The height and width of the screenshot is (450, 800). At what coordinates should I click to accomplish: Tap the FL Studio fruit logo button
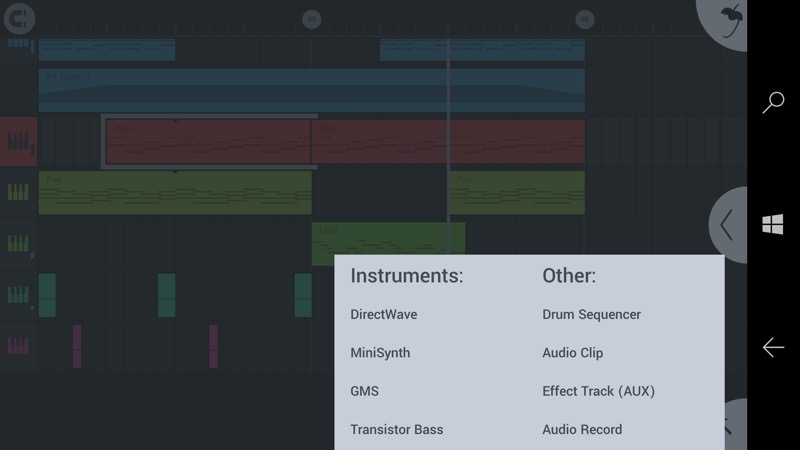pyautogui.click(x=724, y=21)
